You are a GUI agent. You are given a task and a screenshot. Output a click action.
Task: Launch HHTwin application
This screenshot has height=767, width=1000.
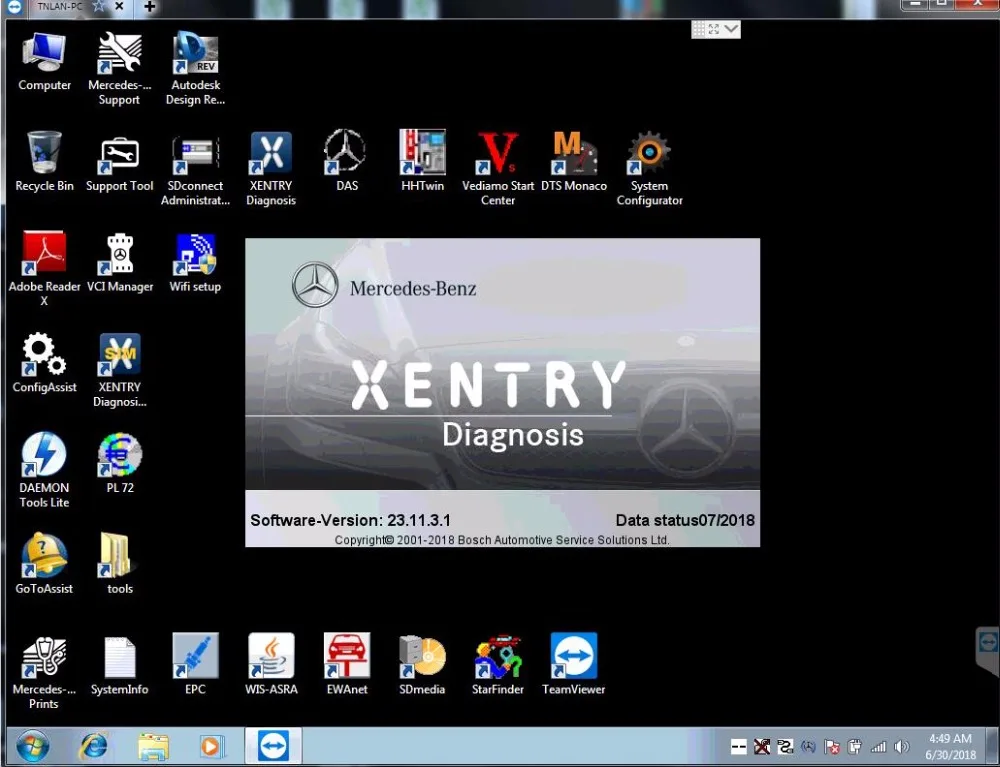tap(422, 160)
